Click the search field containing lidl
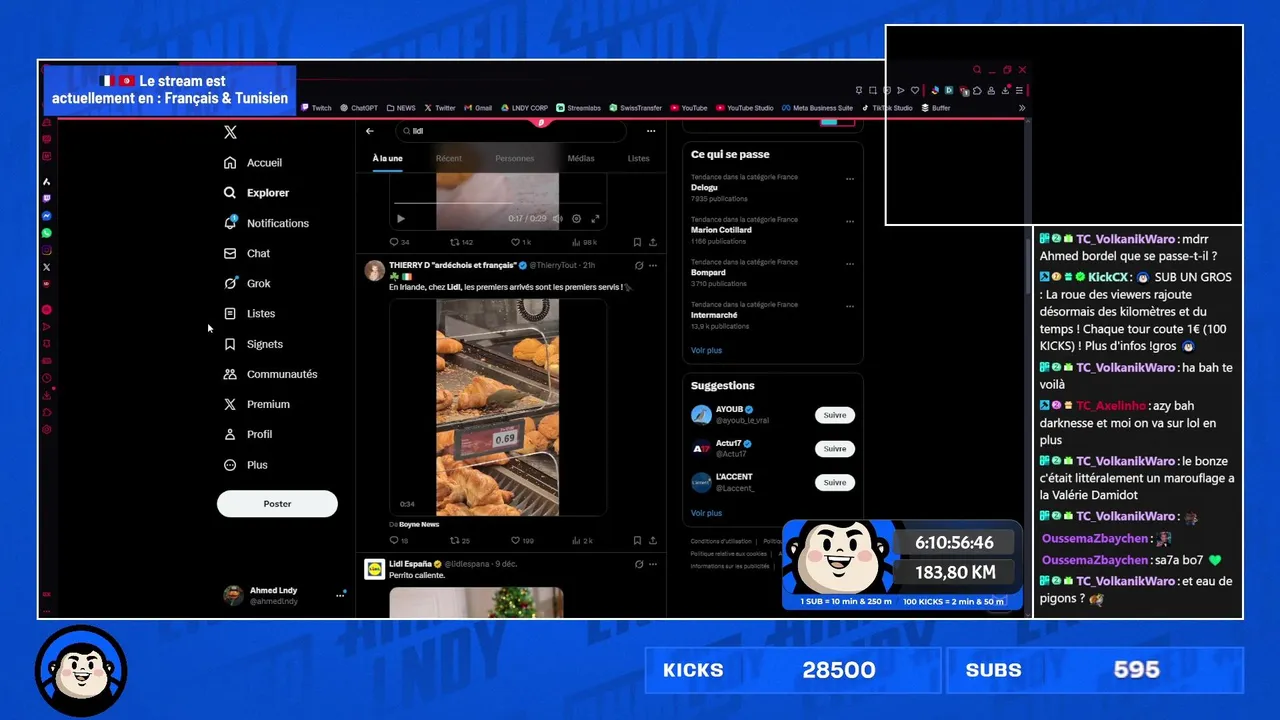This screenshot has height=720, width=1280. [x=512, y=131]
